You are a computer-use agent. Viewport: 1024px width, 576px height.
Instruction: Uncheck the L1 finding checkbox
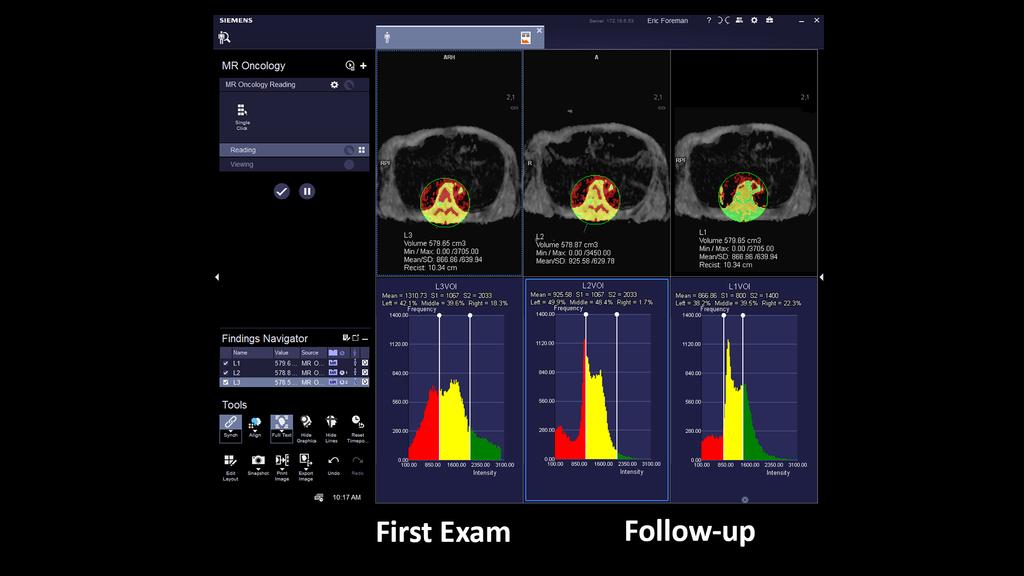coord(227,361)
